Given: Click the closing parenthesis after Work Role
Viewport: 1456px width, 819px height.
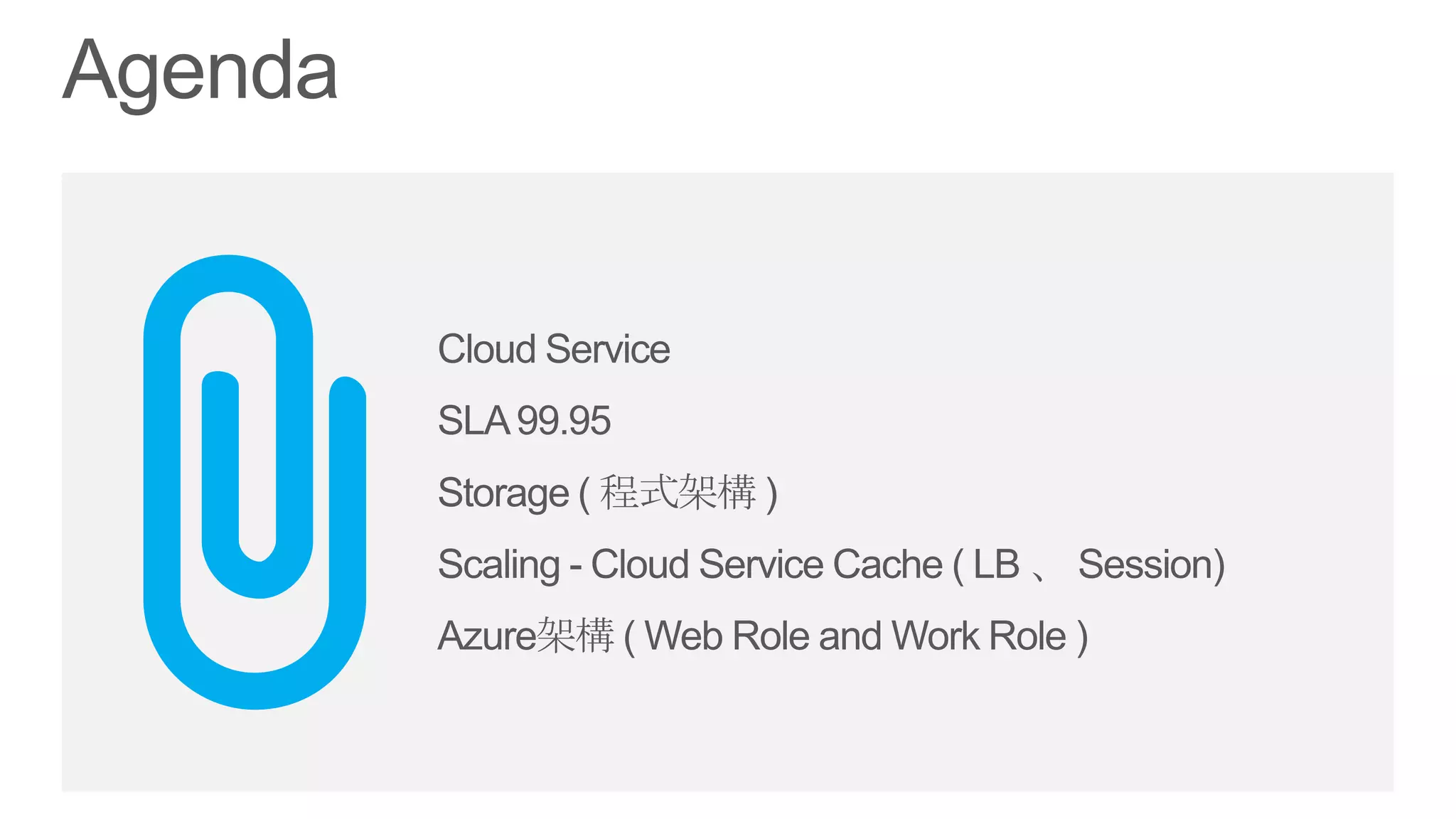Looking at the screenshot, I should [1082, 637].
